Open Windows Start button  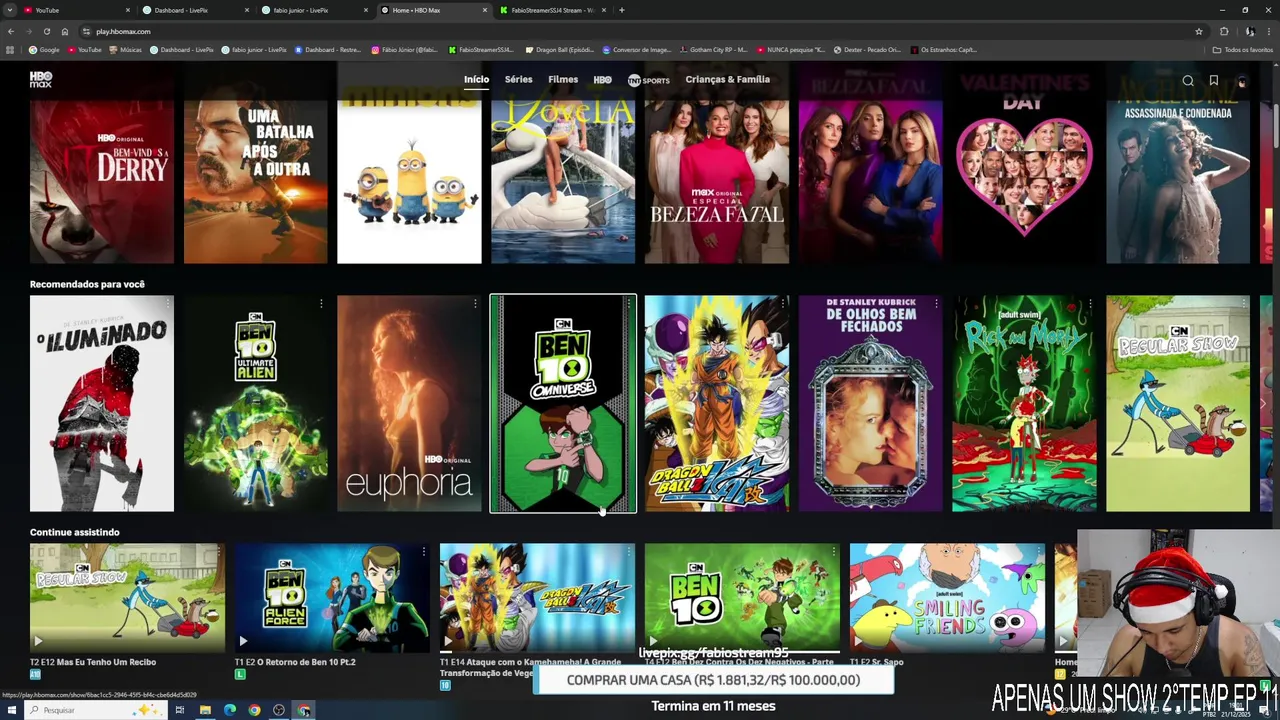[x=10, y=710]
